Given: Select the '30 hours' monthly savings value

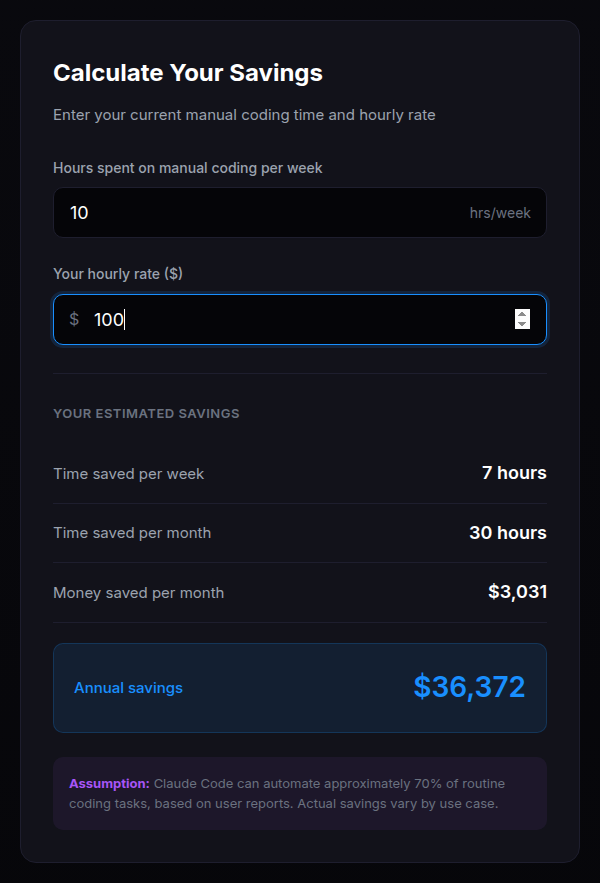Looking at the screenshot, I should (507, 533).
